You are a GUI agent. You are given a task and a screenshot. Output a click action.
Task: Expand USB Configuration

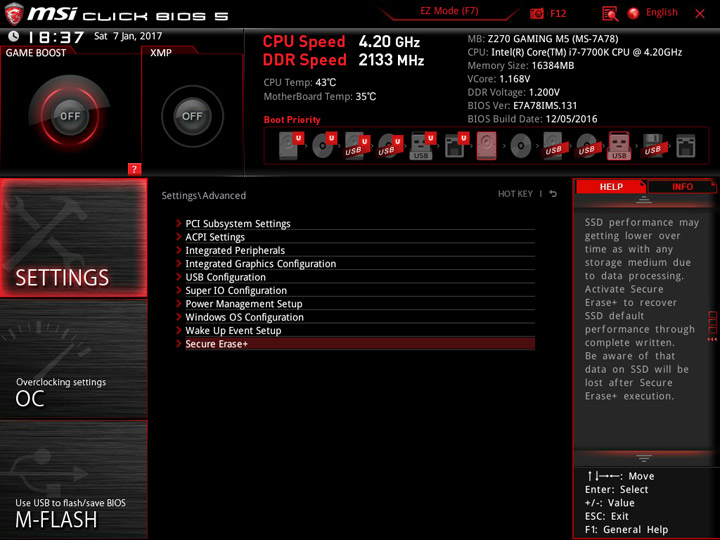355,277
